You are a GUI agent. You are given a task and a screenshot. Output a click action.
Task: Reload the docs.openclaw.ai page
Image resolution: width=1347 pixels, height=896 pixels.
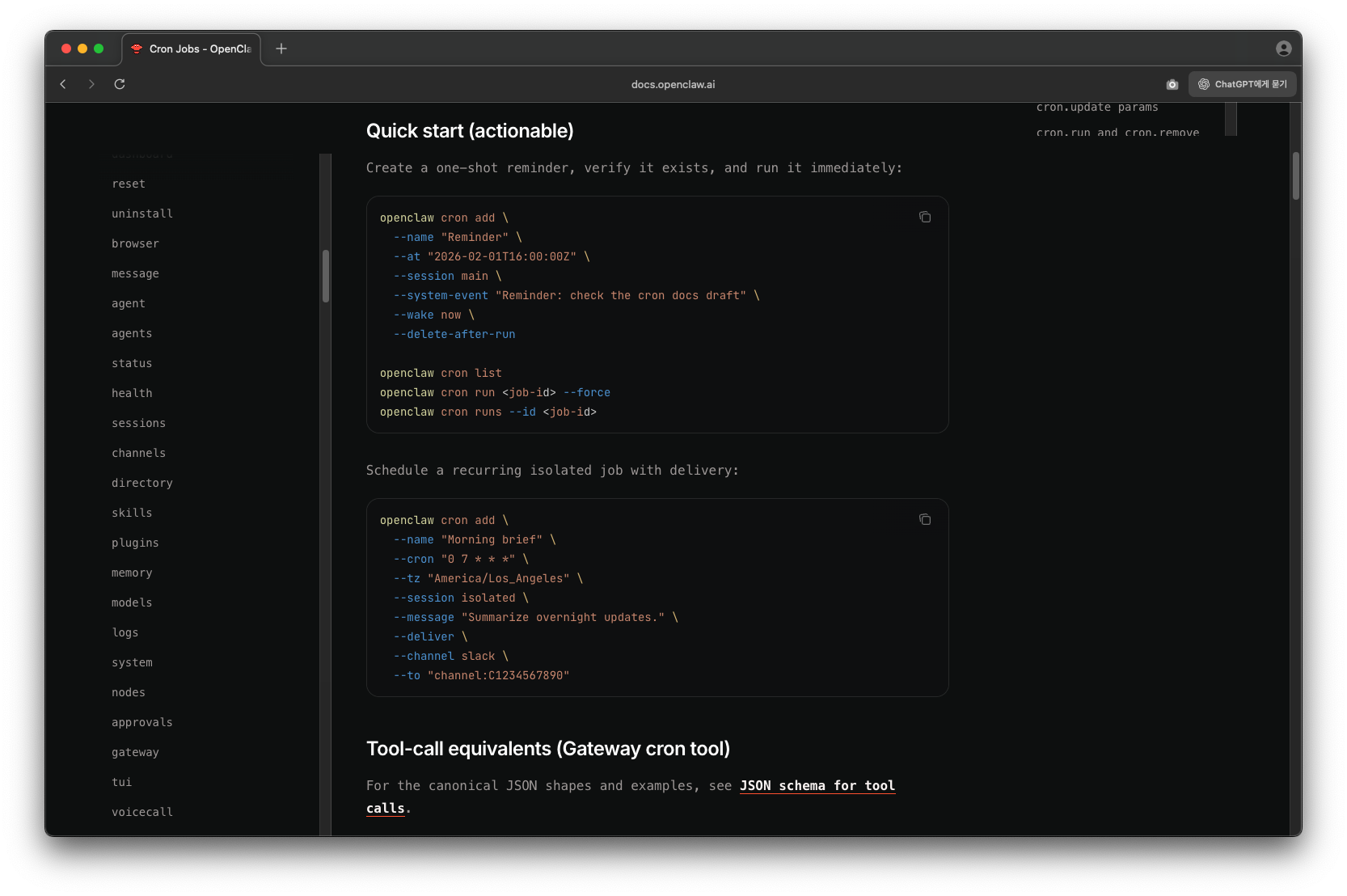pos(120,84)
